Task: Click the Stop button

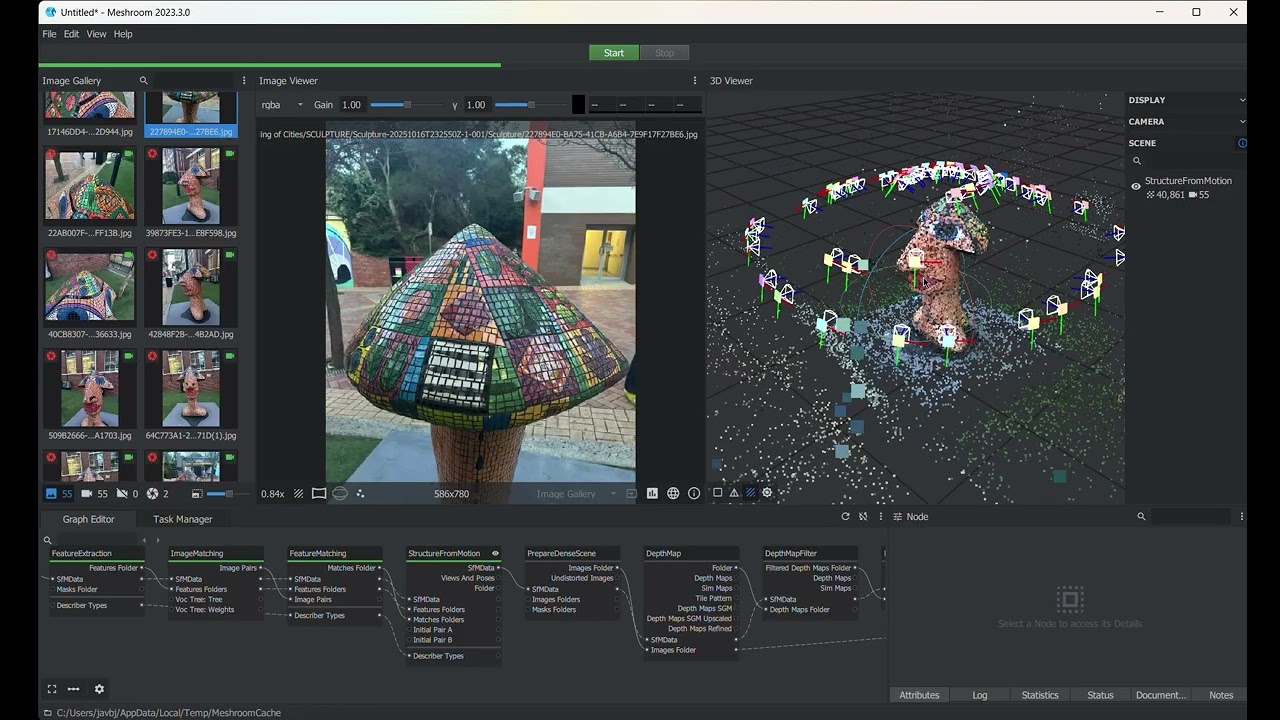Action: tap(664, 53)
